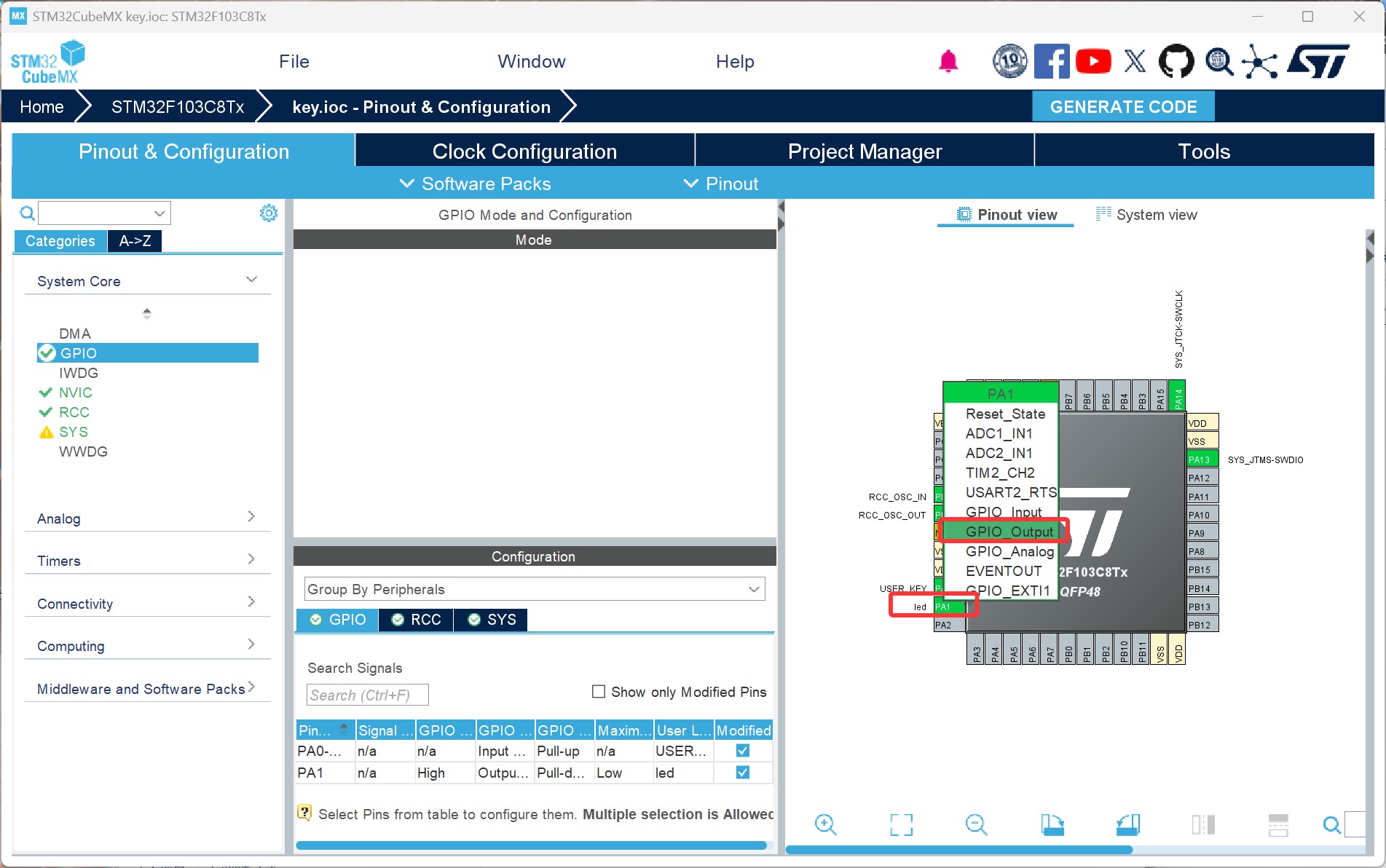Click the globe search icon in header

(1218, 61)
